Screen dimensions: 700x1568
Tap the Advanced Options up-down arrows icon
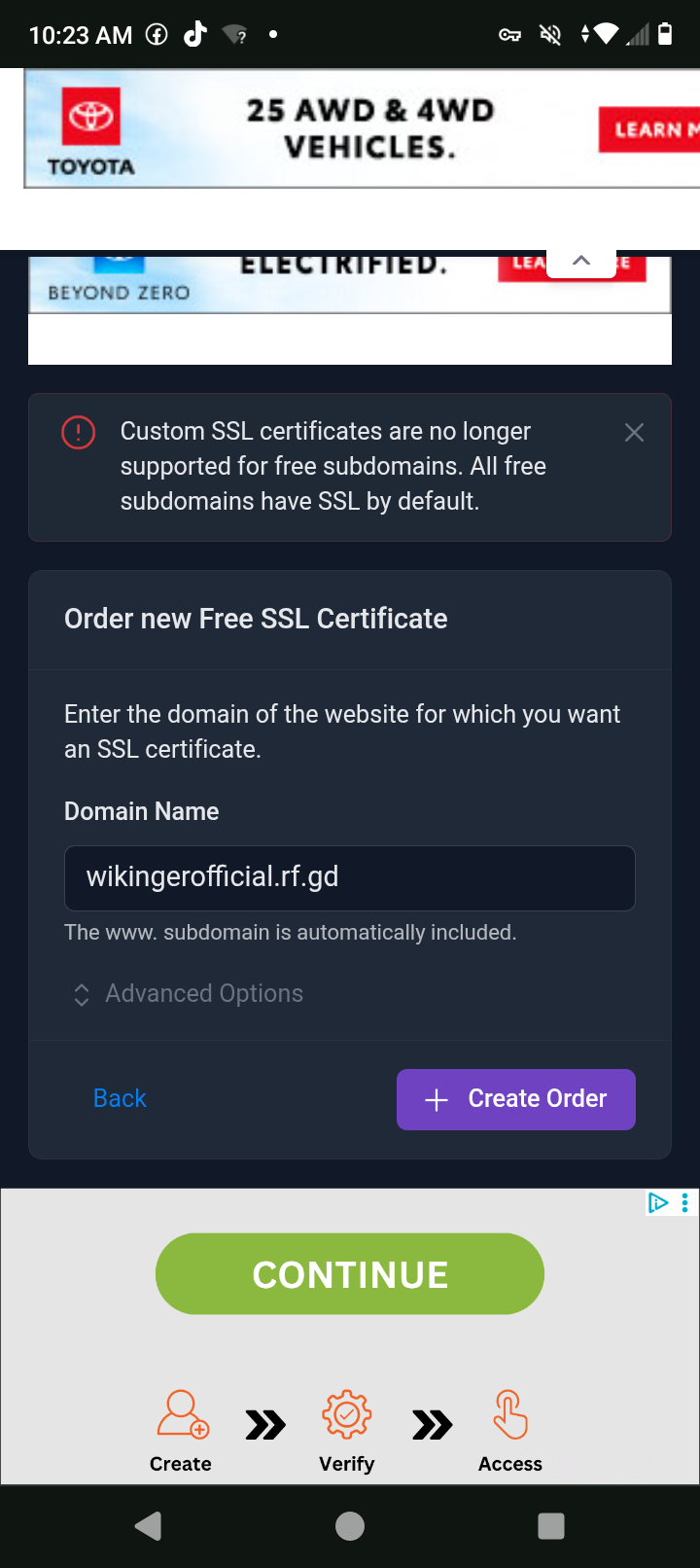pos(82,994)
